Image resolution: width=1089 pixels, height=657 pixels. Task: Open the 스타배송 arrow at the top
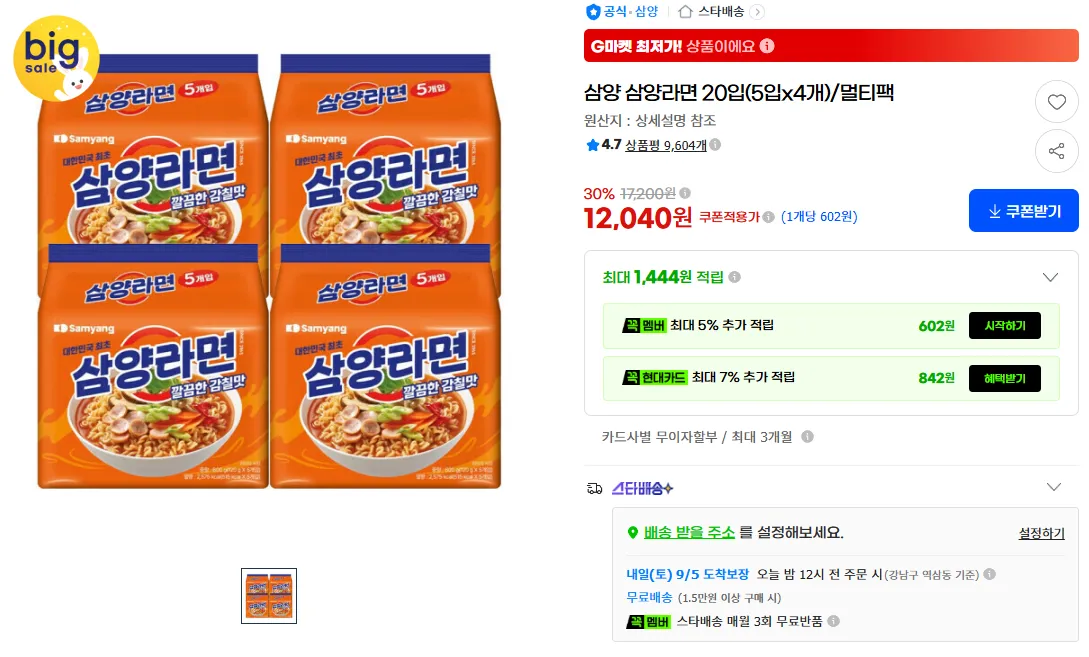tap(758, 12)
